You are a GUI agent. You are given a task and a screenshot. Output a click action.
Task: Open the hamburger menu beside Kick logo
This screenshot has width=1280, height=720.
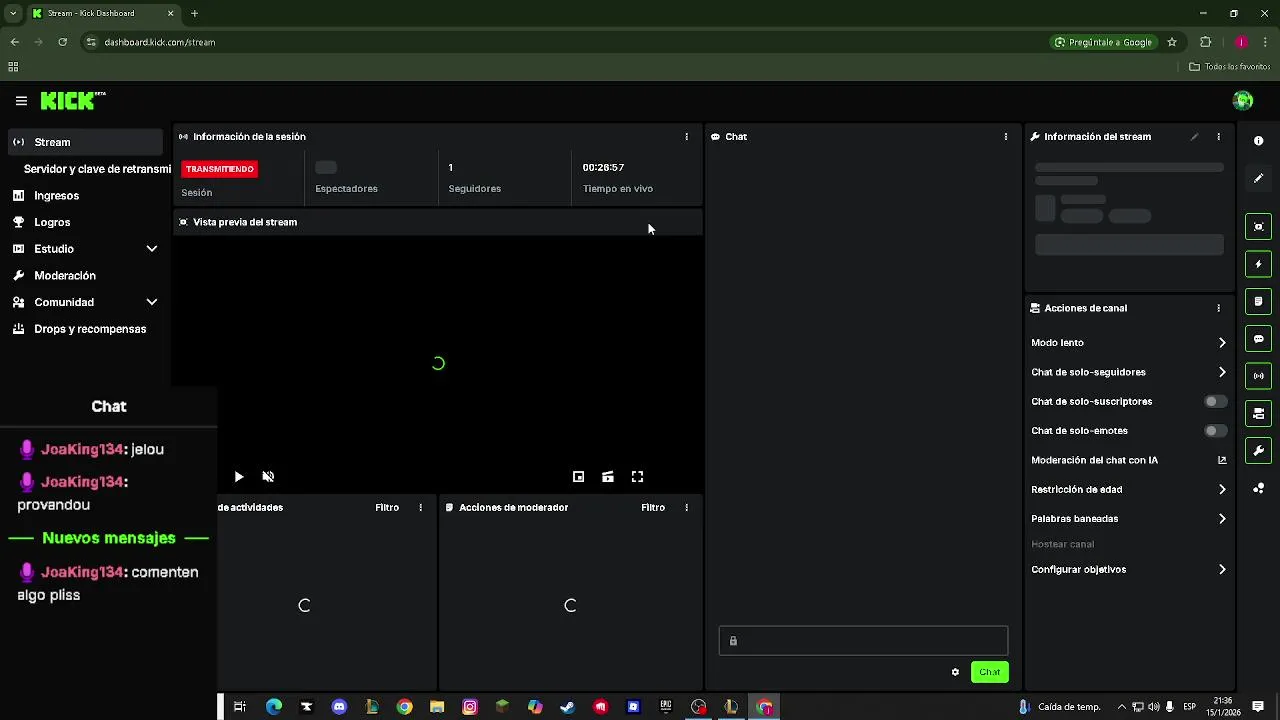(x=21, y=101)
